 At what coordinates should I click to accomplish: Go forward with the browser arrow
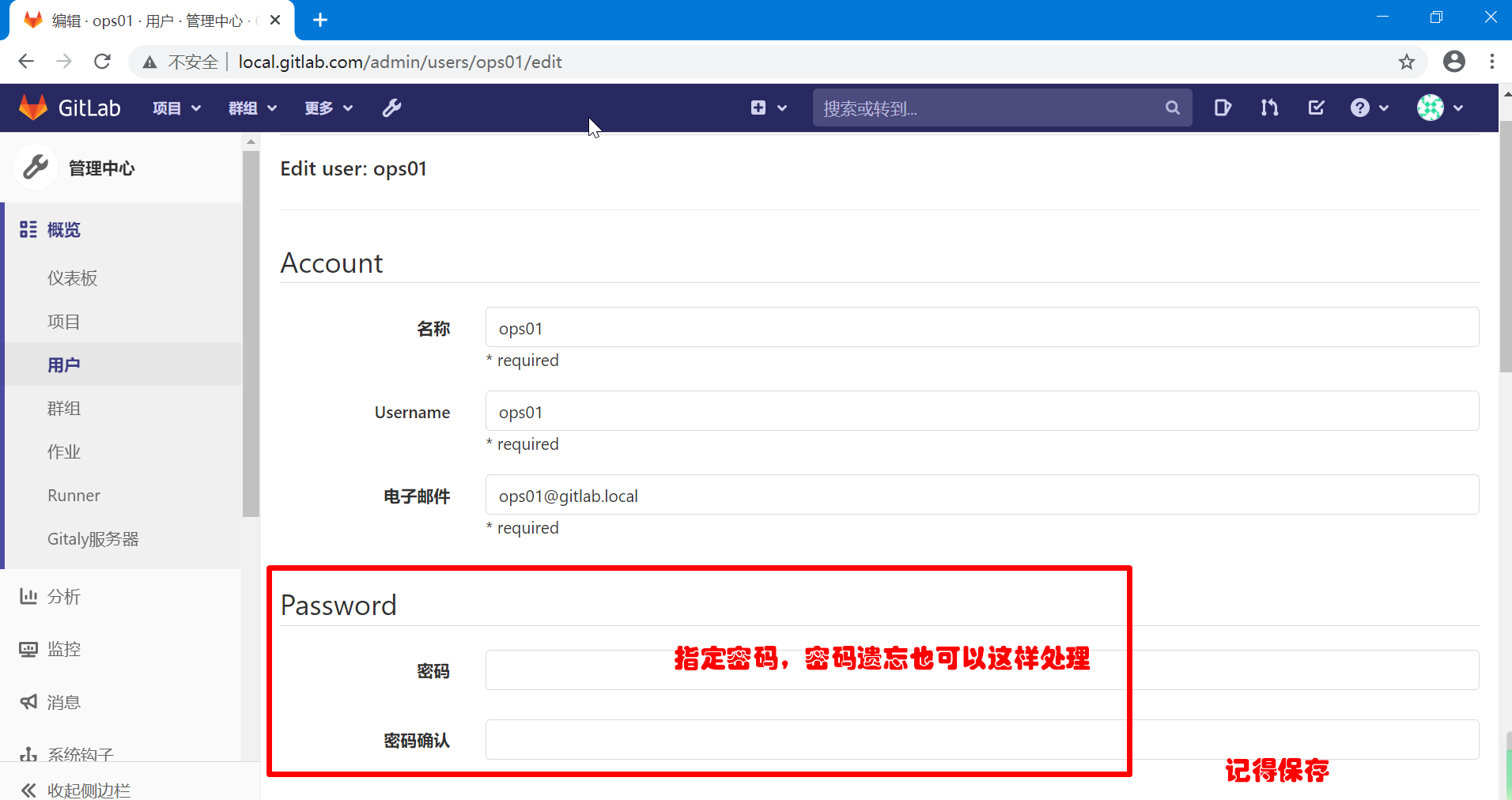[x=64, y=62]
